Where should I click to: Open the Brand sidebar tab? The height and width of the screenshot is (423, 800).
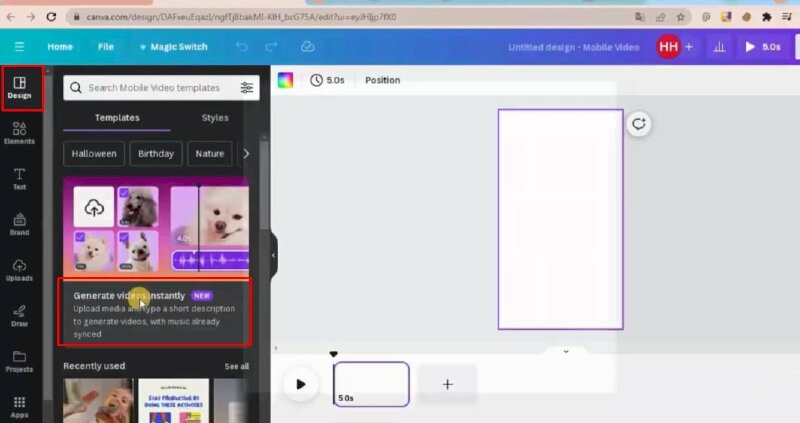coord(19,225)
